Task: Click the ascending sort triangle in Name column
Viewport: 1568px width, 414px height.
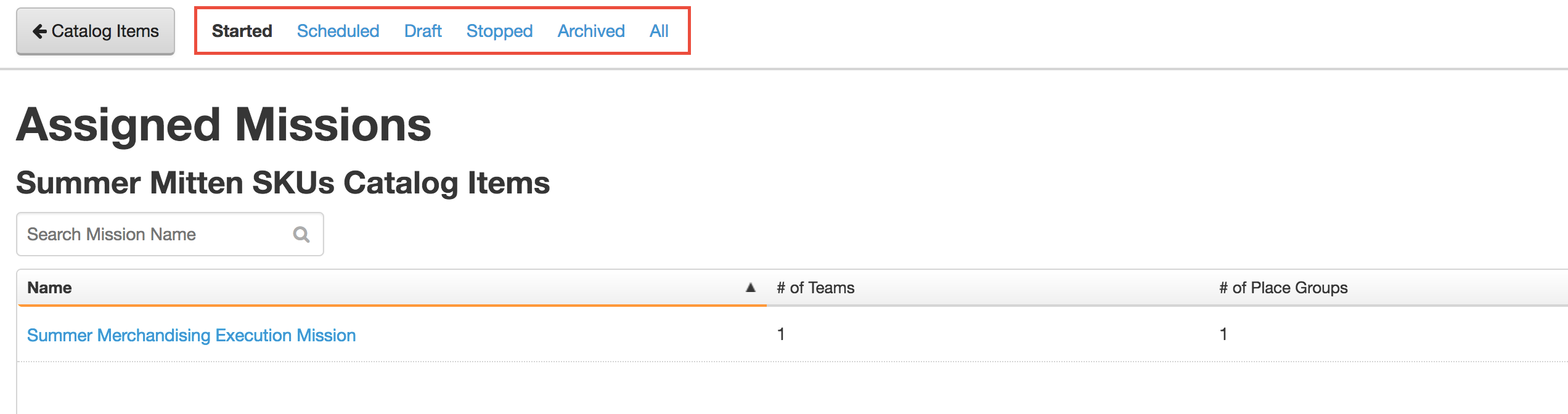Action: [x=750, y=287]
